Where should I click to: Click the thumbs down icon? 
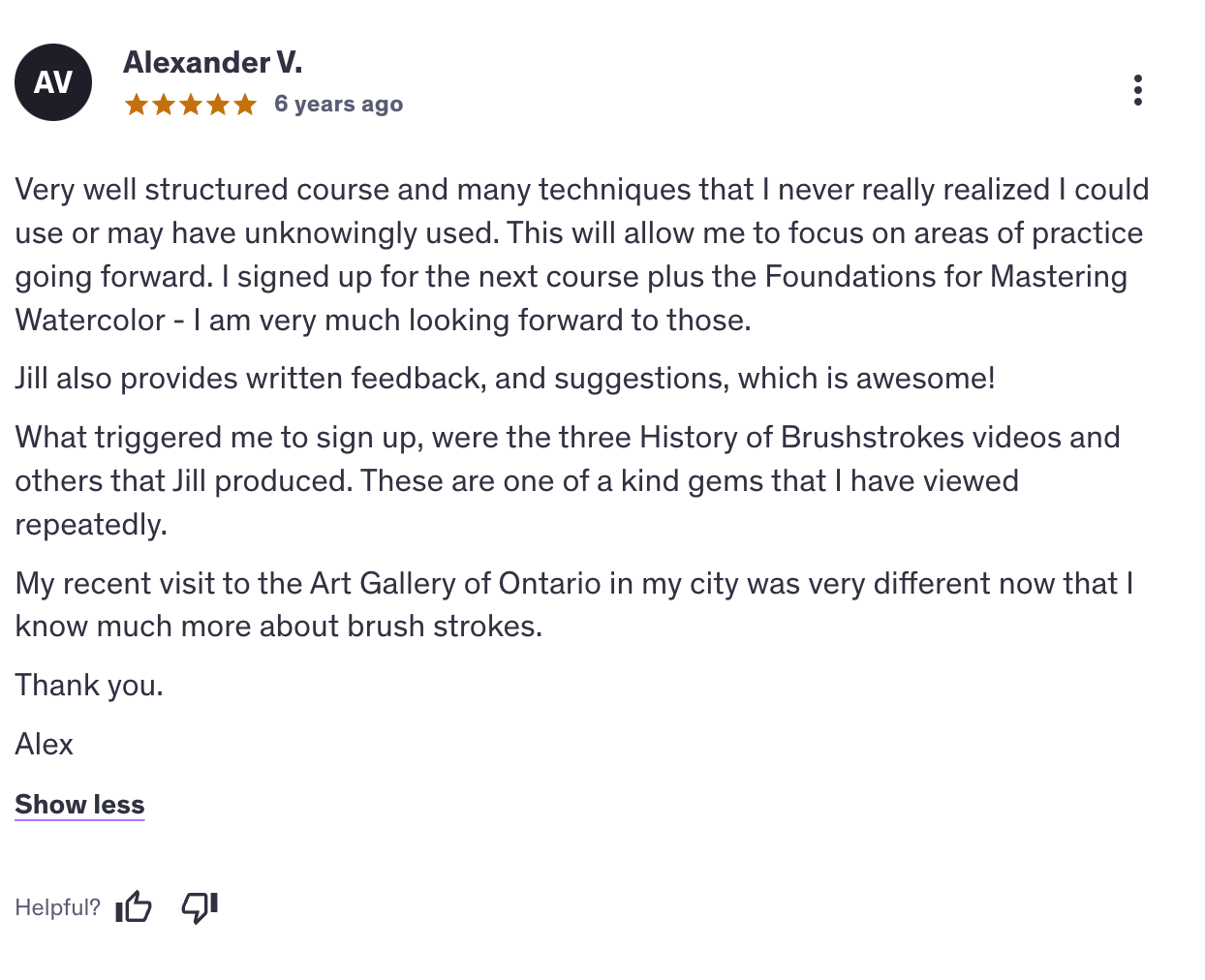coord(200,907)
